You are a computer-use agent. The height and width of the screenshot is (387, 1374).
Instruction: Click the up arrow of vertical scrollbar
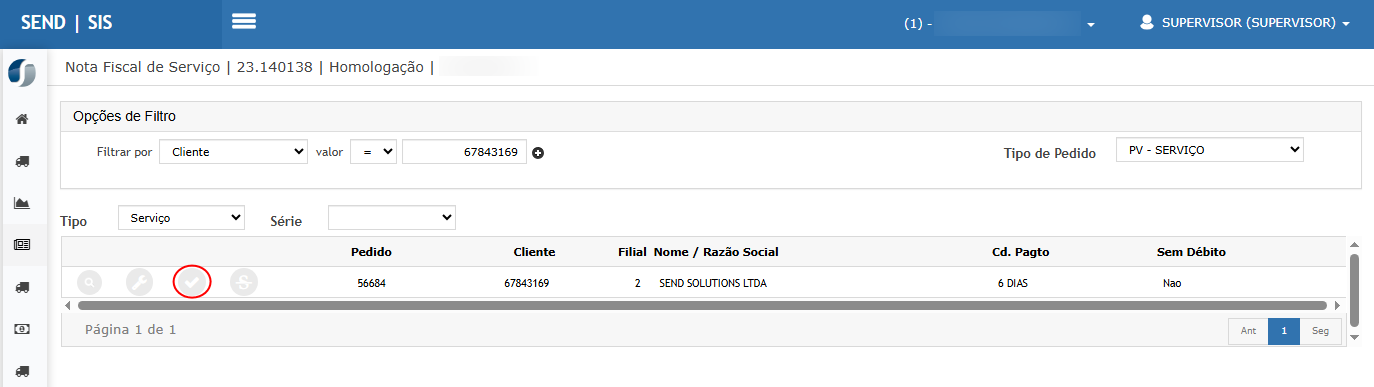pyautogui.click(x=1355, y=244)
